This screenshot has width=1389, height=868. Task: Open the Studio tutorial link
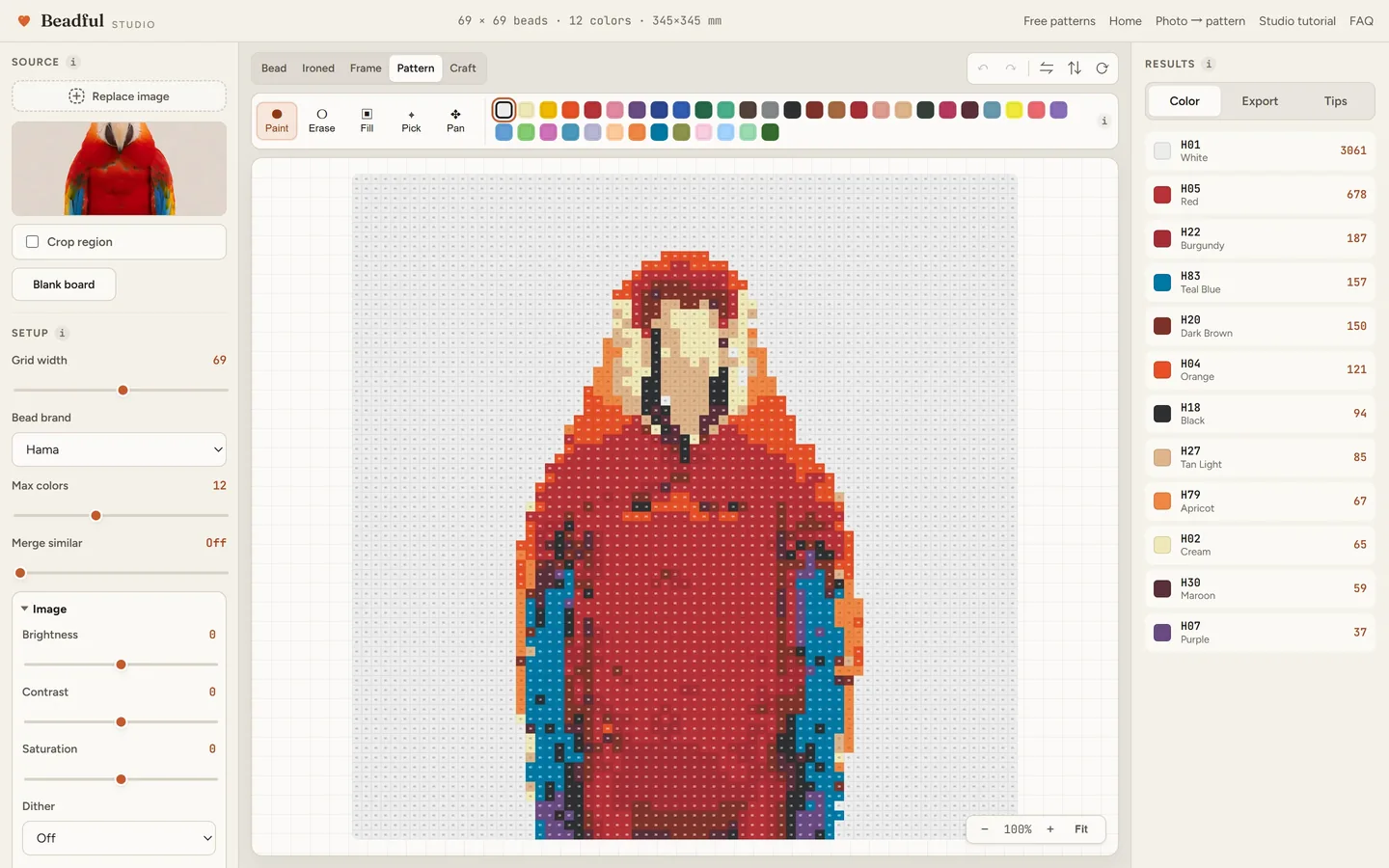click(1297, 21)
